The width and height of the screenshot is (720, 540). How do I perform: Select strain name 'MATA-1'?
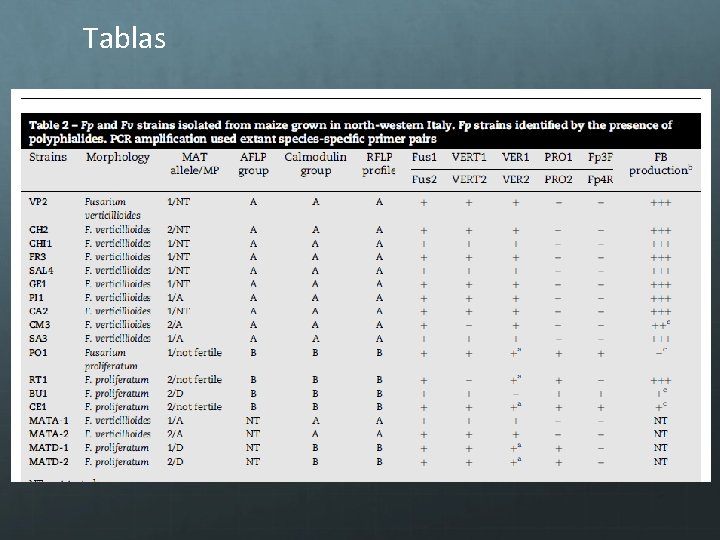pyautogui.click(x=49, y=421)
